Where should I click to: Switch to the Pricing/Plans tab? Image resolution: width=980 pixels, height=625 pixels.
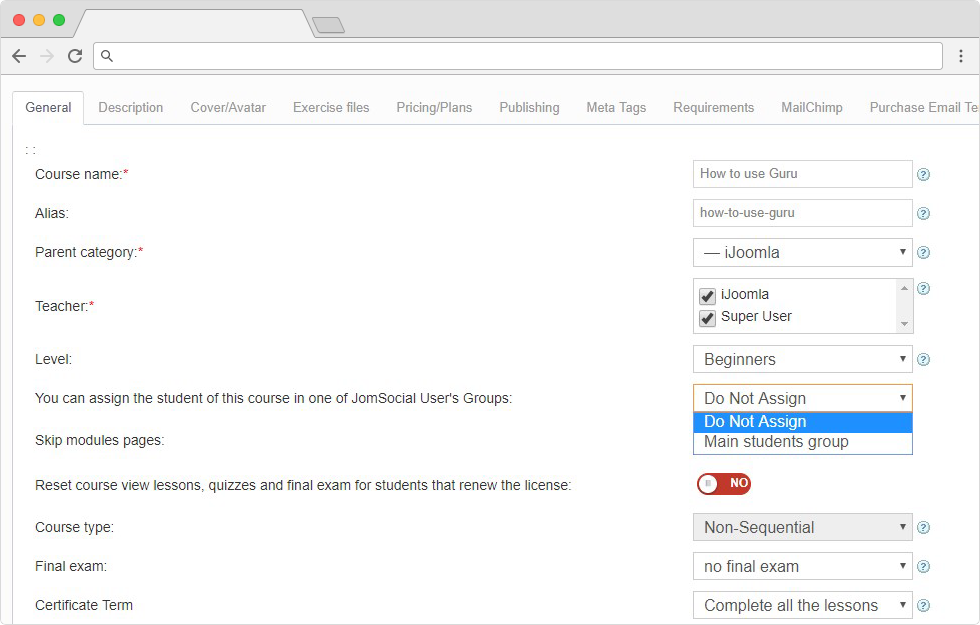tap(434, 108)
